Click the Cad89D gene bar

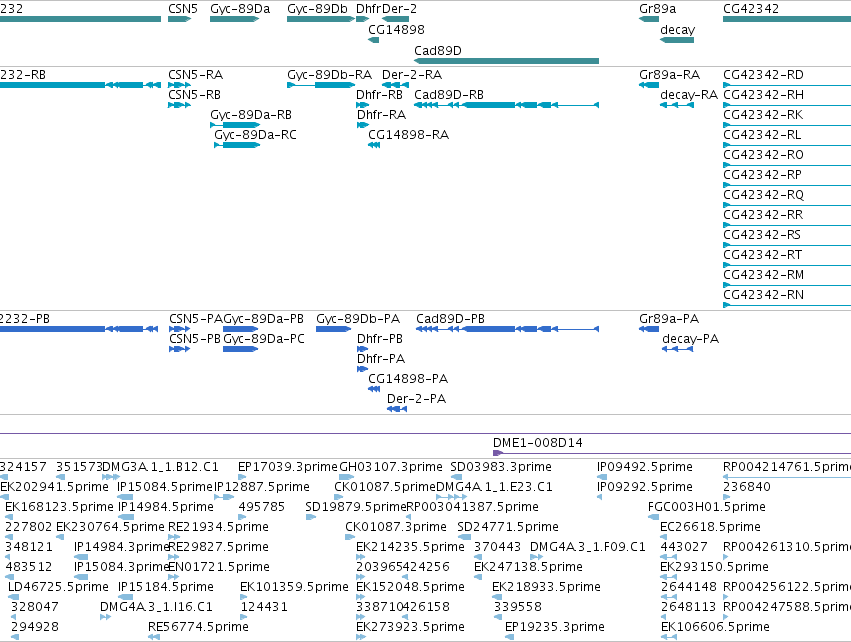506,61
